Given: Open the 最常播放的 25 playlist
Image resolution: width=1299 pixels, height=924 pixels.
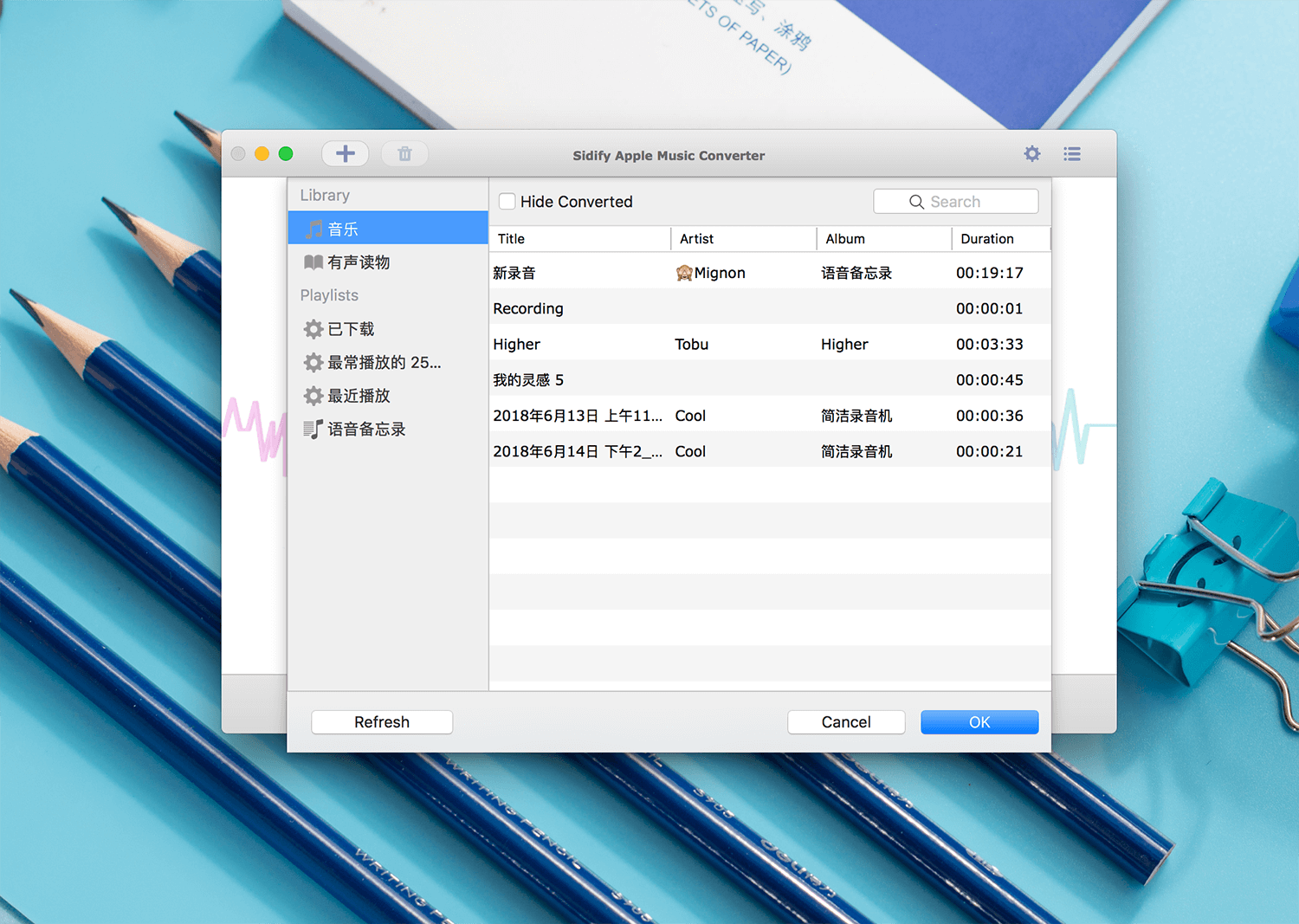Looking at the screenshot, I should [x=388, y=362].
